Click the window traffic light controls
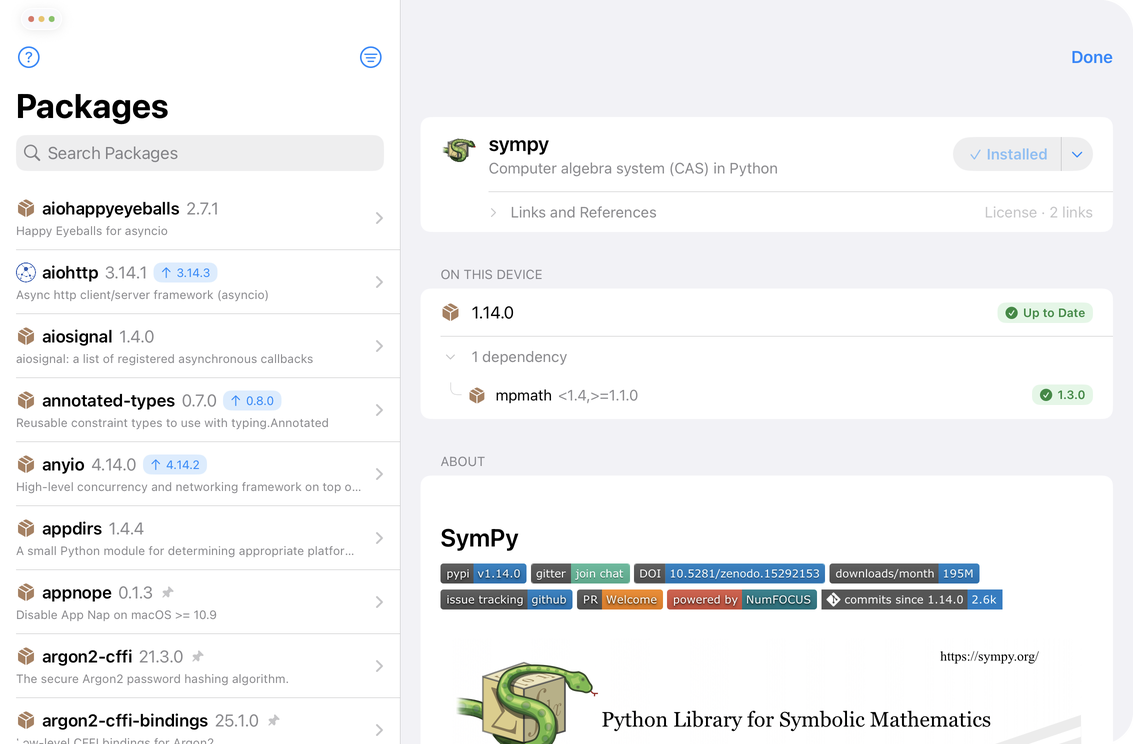Screen dimensions: 1133x744 [41, 19]
